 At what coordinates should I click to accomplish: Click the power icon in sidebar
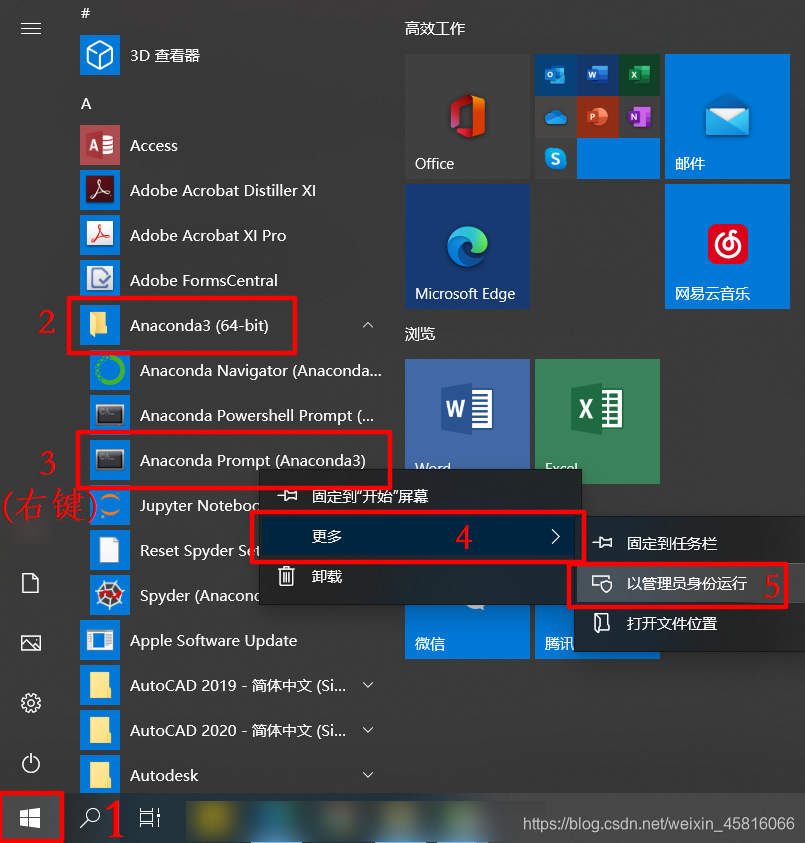click(31, 763)
